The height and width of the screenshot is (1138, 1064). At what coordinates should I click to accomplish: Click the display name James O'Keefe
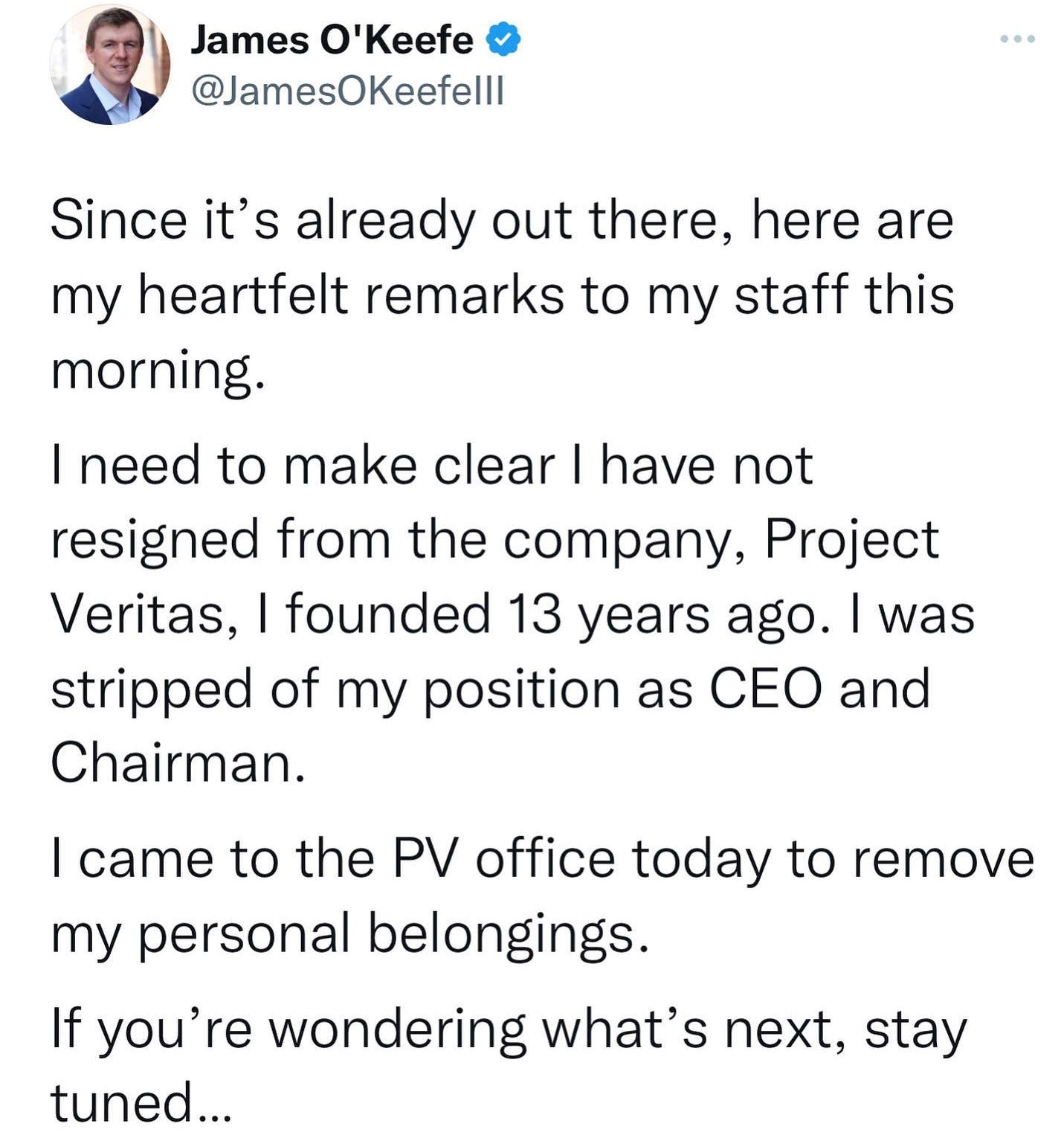[332, 39]
